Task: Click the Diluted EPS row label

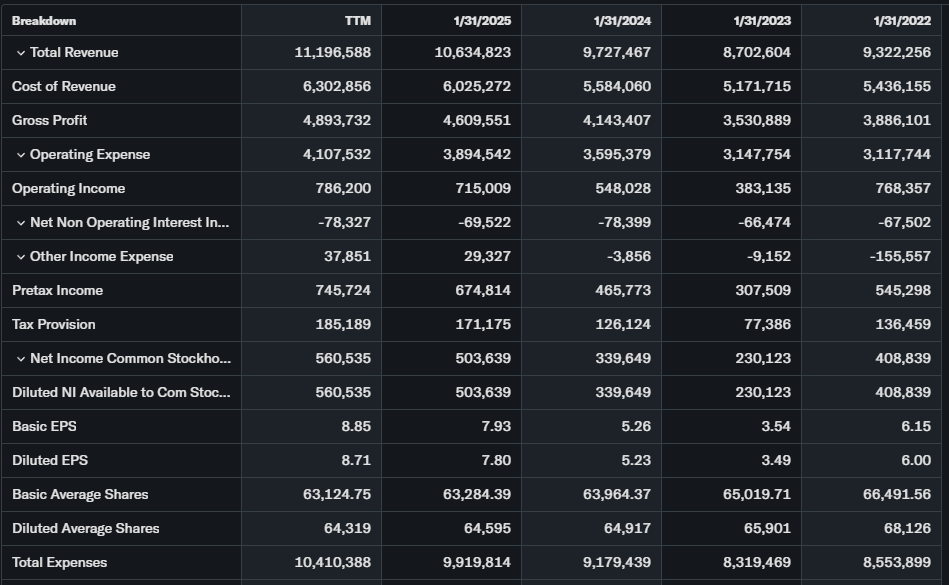Action: pos(45,461)
